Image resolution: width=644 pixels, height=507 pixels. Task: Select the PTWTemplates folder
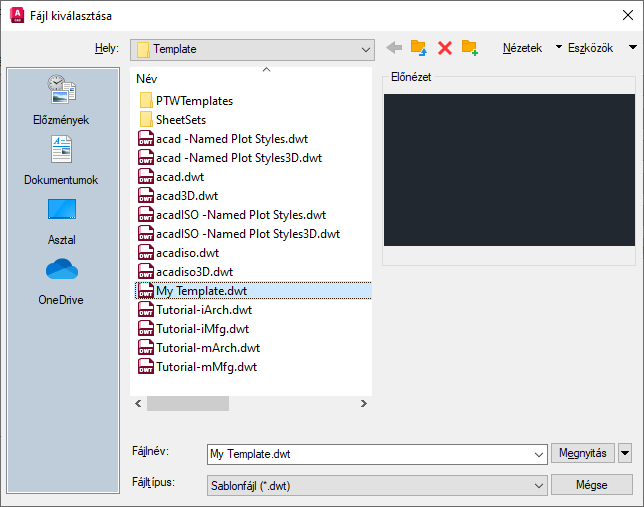pos(186,101)
